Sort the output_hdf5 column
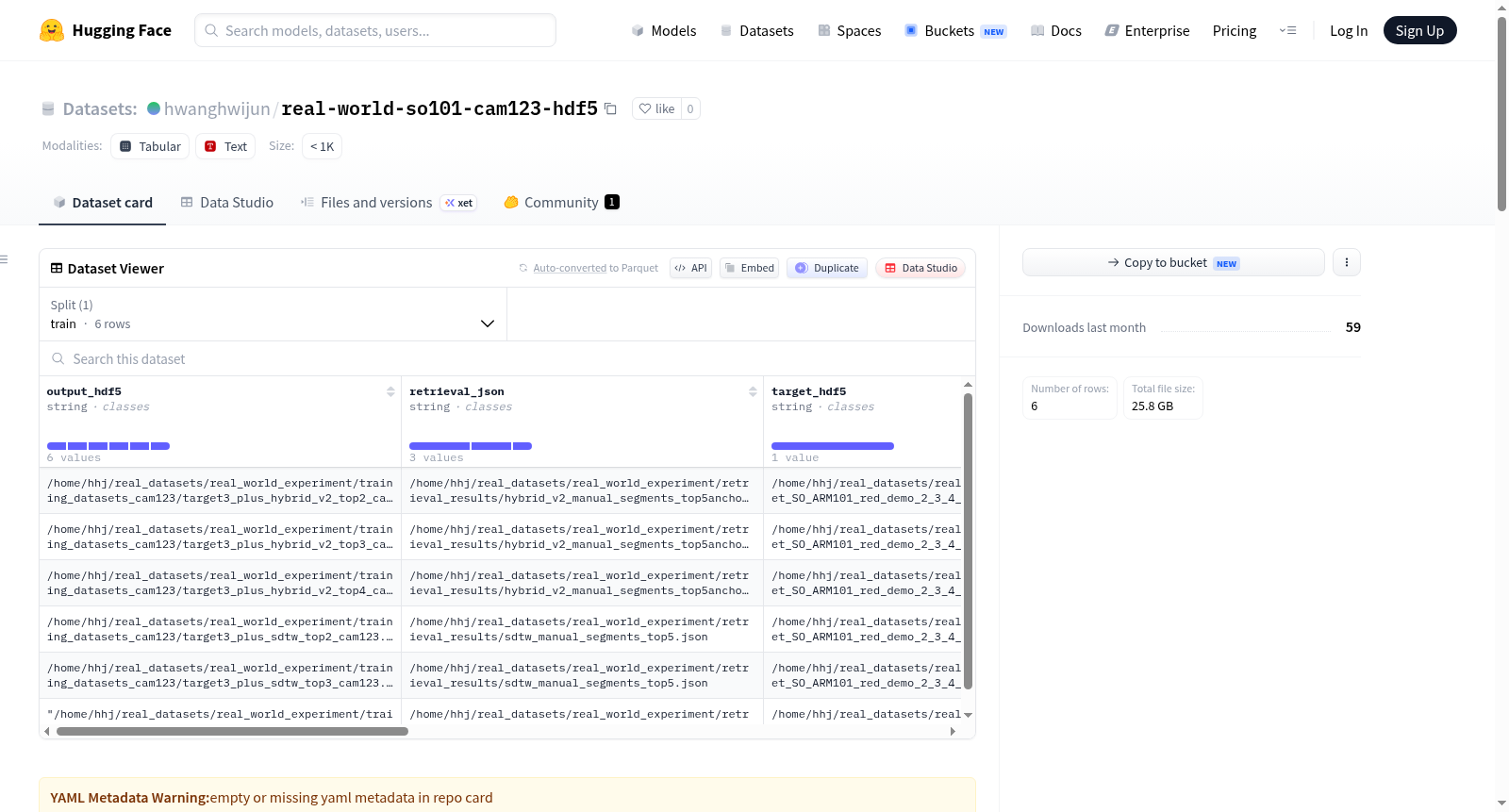The width and height of the screenshot is (1509, 812). point(390,391)
